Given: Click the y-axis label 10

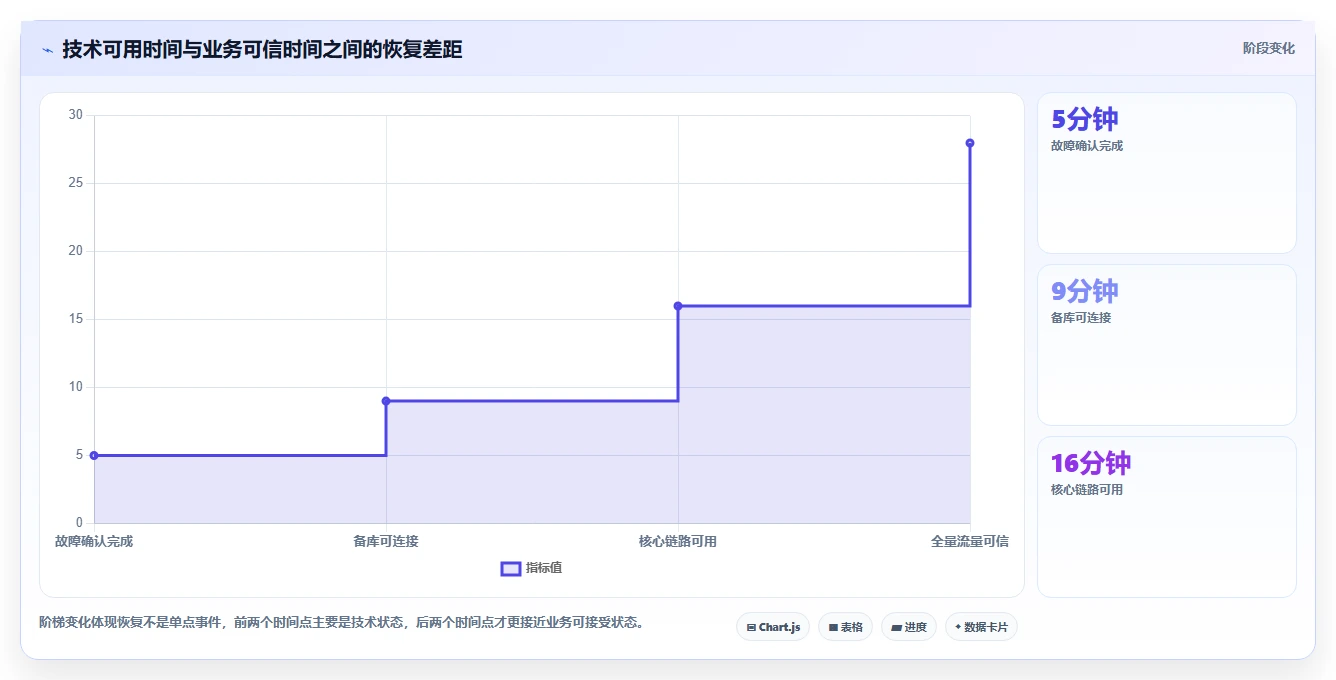Looking at the screenshot, I should point(76,387).
